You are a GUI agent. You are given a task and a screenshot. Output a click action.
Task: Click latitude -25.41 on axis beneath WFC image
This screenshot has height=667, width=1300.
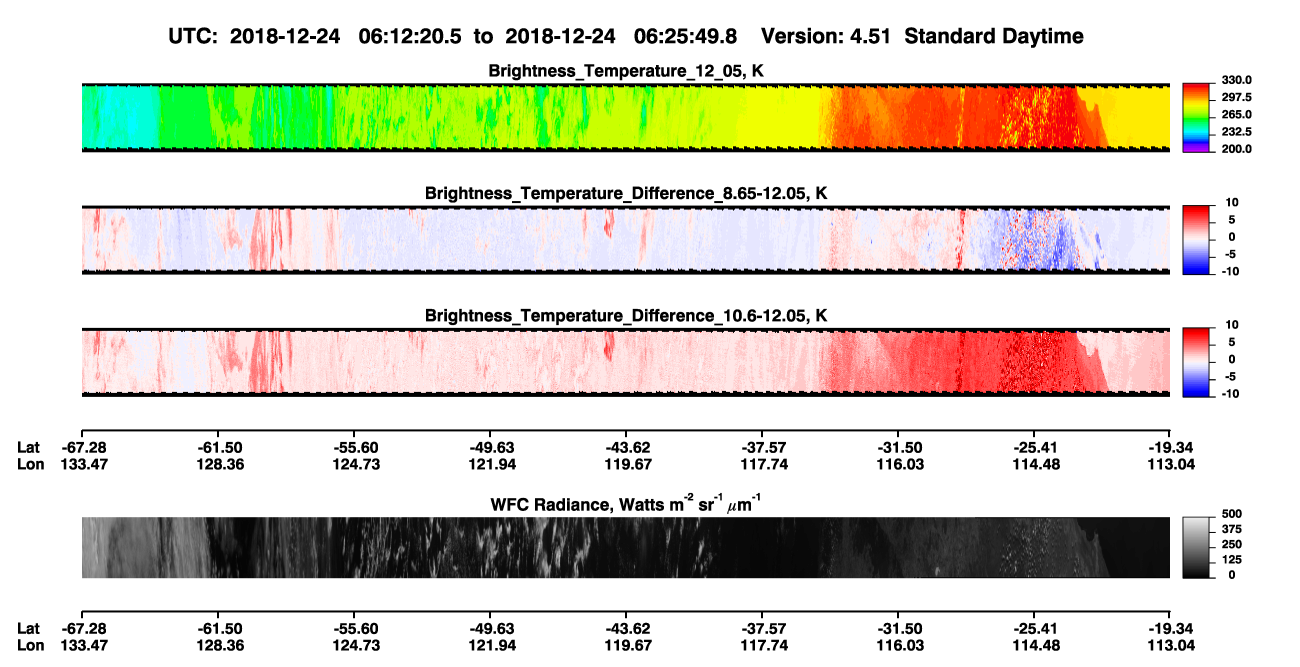pos(1034,628)
